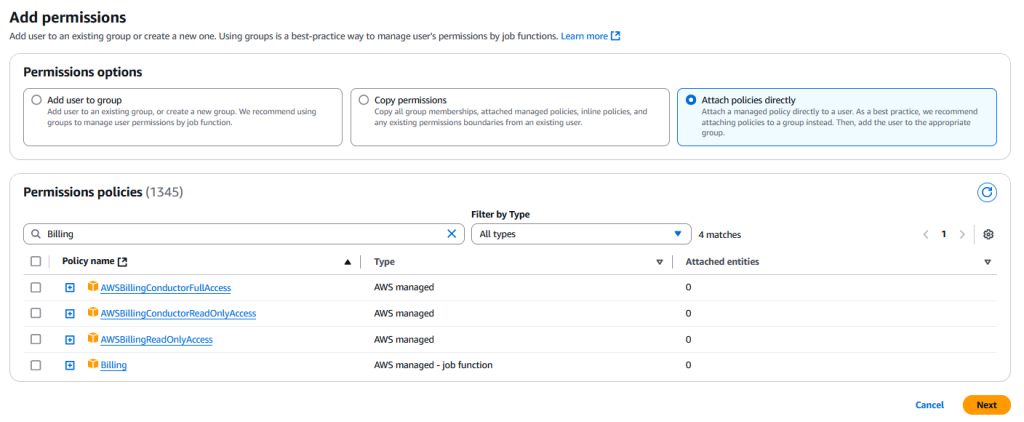The height and width of the screenshot is (422, 1024).
Task: Expand the Billing policy details
Action: [x=70, y=365]
